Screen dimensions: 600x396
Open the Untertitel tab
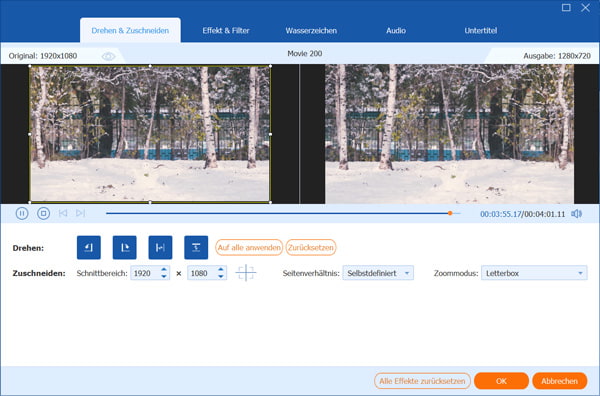(x=481, y=30)
